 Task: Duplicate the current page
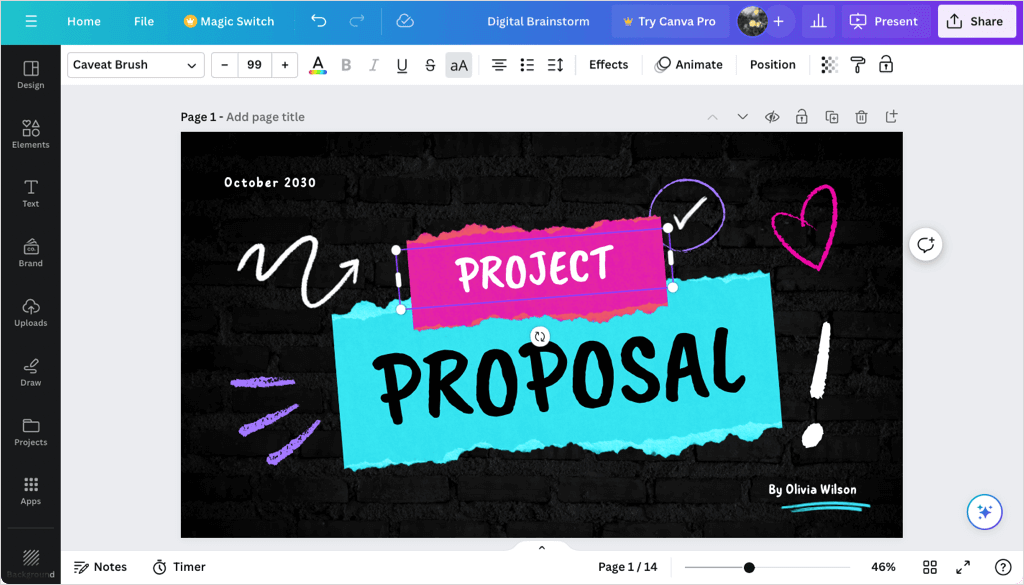coord(831,116)
